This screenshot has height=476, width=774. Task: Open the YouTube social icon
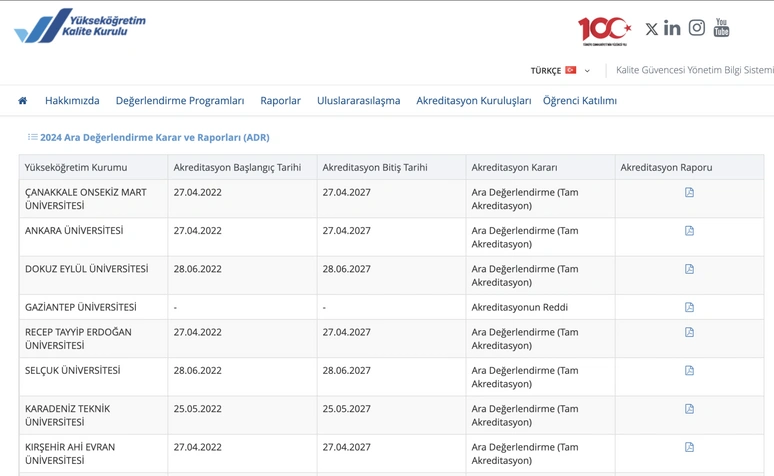[721, 28]
